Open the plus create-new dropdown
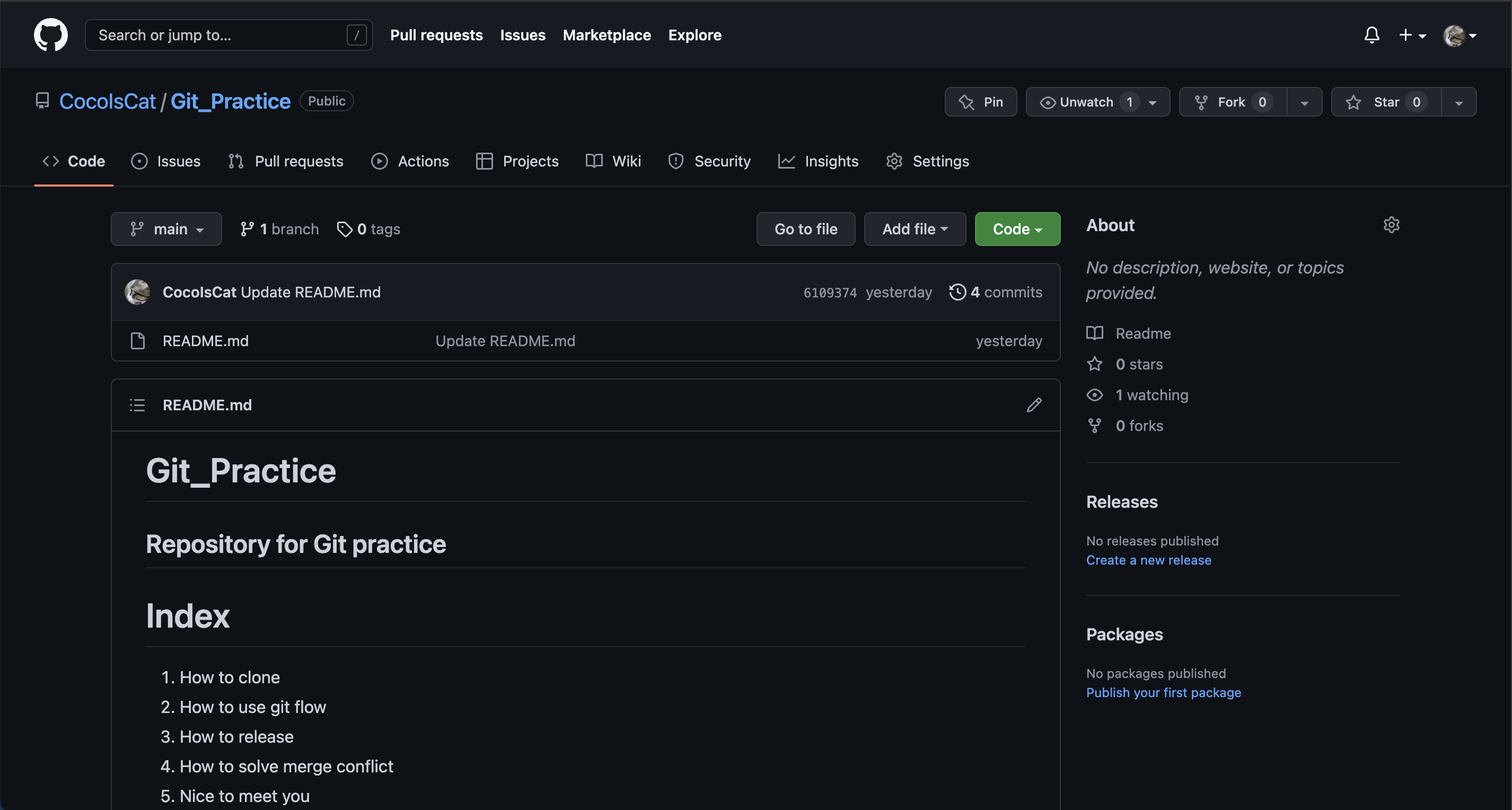Viewport: 1512px width, 810px height. pyautogui.click(x=1412, y=34)
